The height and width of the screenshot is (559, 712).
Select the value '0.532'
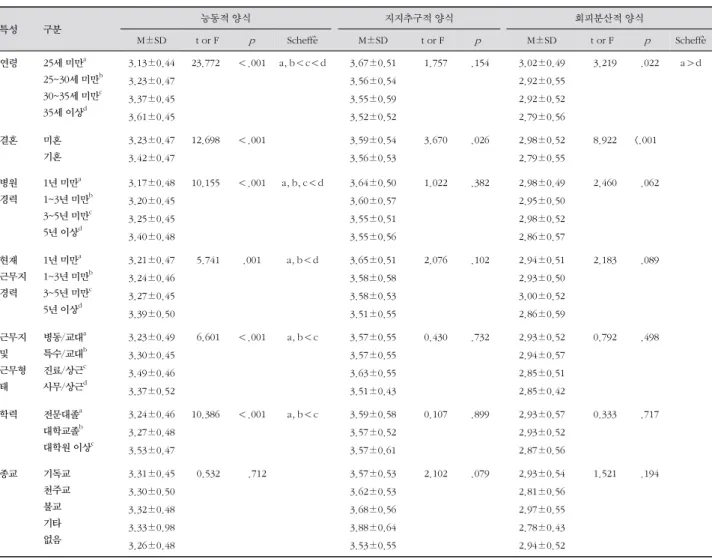tap(208, 473)
